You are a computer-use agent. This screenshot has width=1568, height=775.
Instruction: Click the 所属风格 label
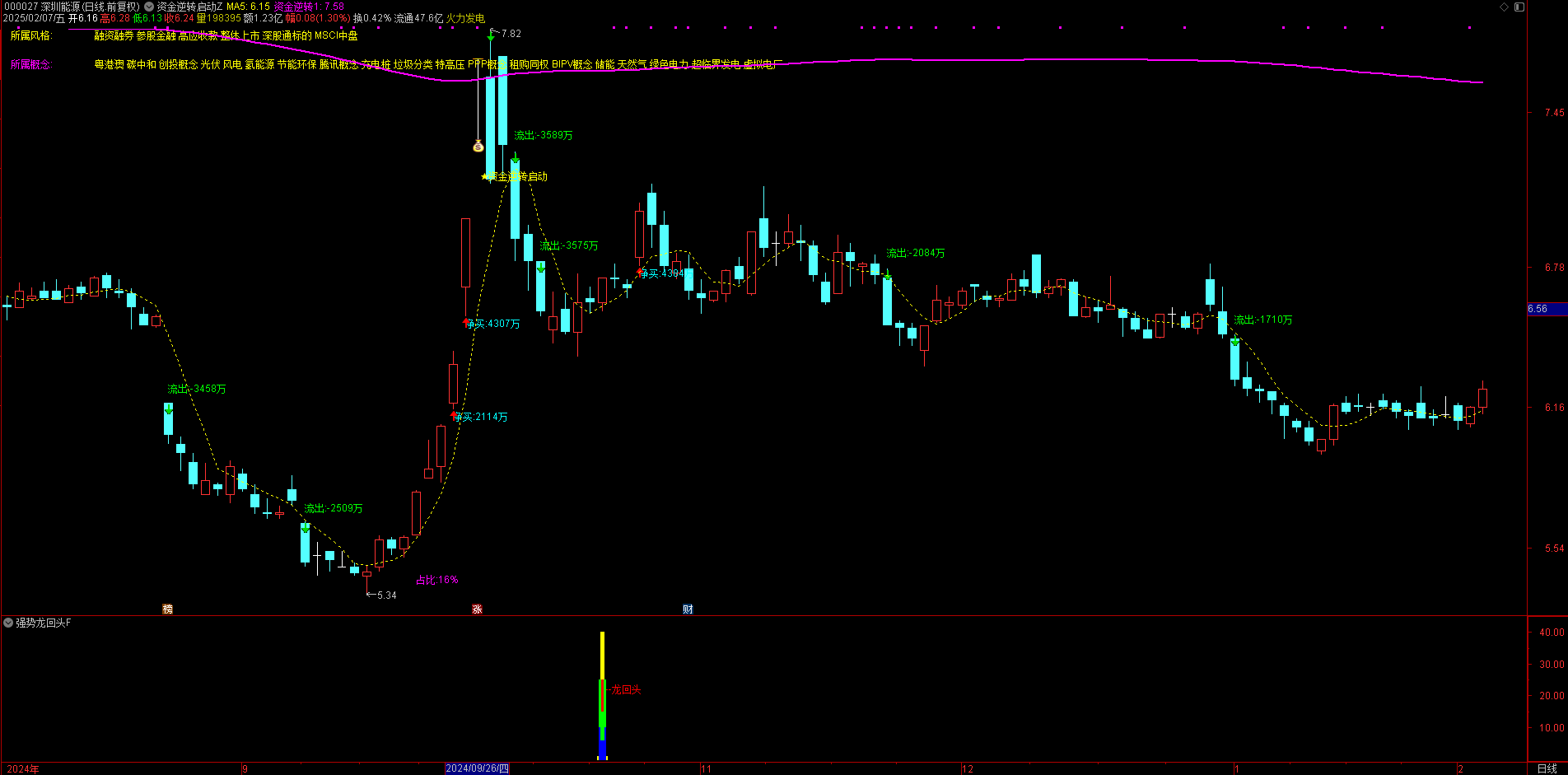(31, 35)
